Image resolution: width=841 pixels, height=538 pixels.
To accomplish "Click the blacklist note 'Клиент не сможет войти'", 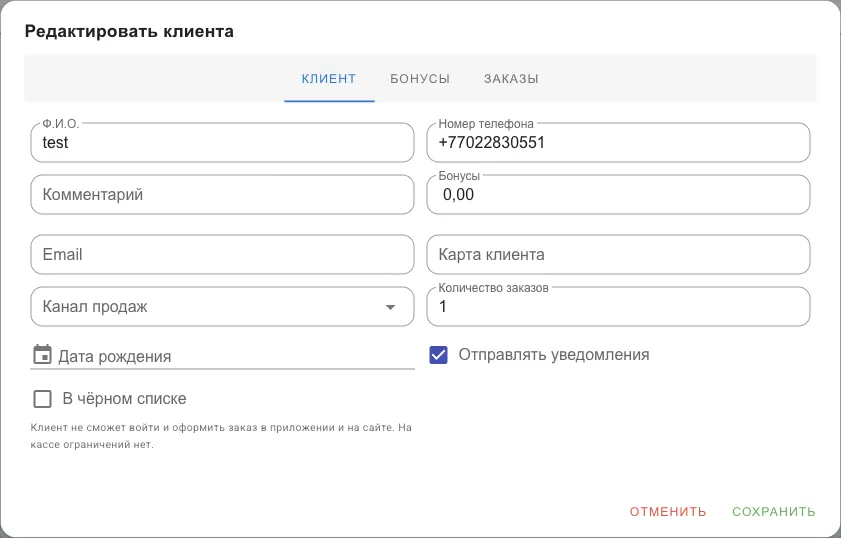I will (221, 436).
